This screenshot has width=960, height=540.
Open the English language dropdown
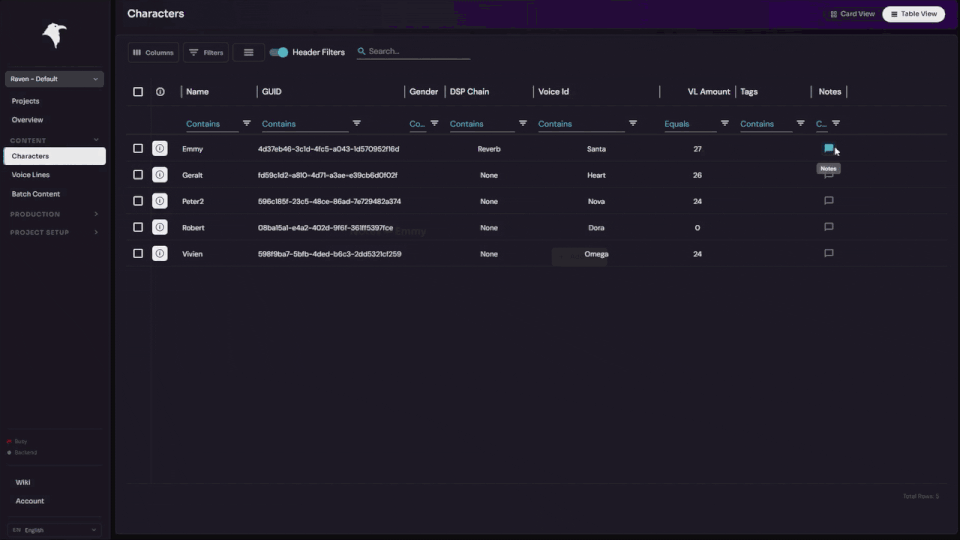(54, 530)
